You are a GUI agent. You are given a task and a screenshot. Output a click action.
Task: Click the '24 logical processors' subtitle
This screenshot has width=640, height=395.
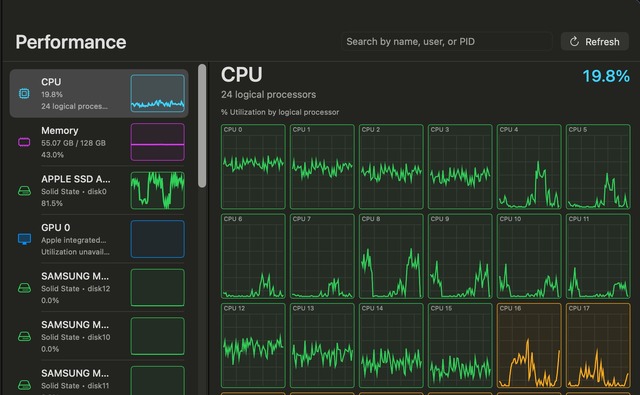(x=269, y=95)
